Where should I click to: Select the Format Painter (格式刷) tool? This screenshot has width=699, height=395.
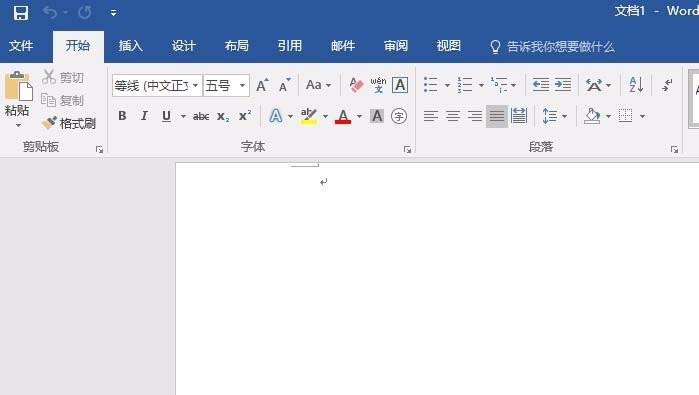click(x=69, y=123)
